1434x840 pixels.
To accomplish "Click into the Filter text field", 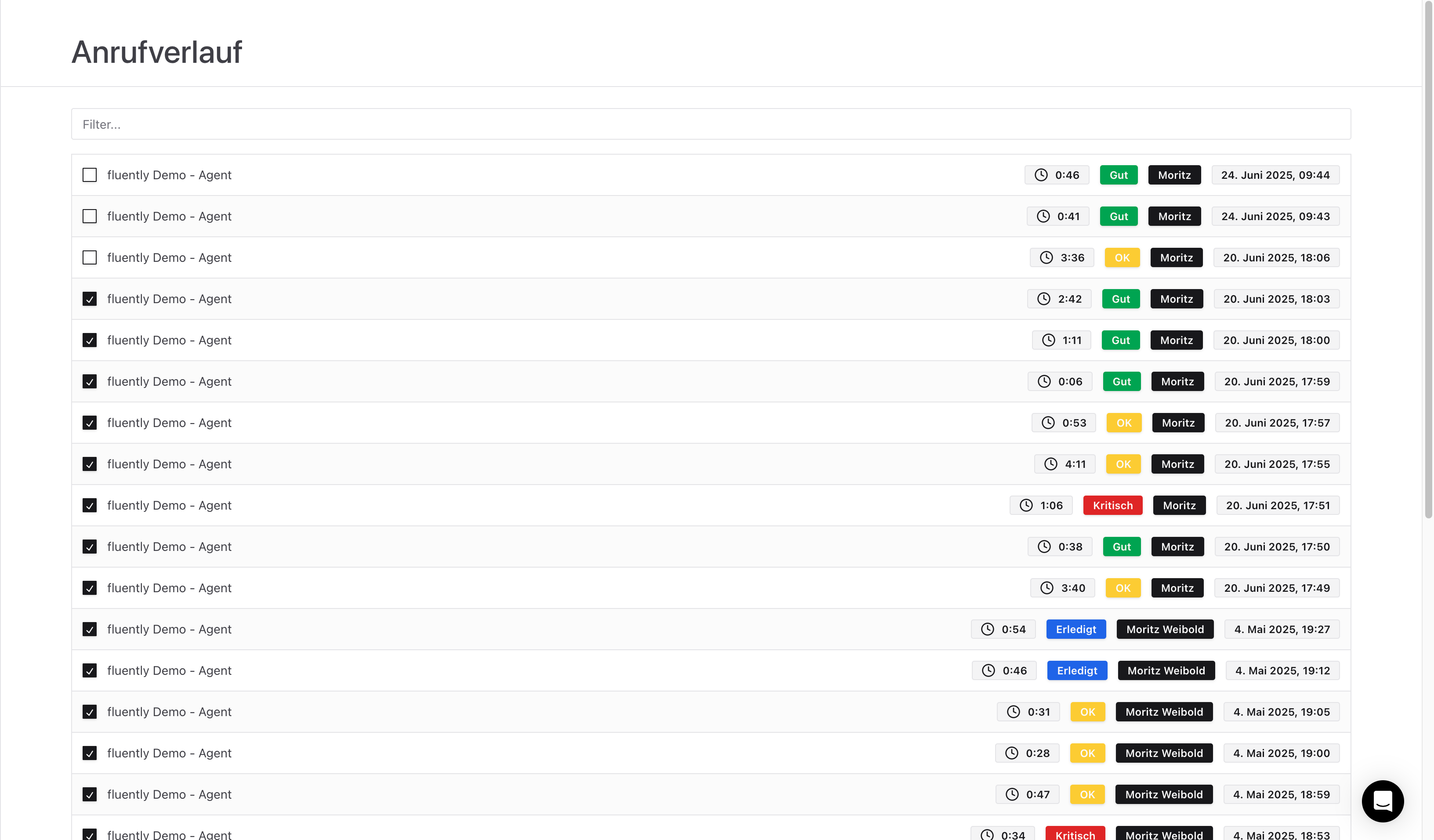I will click(x=710, y=124).
